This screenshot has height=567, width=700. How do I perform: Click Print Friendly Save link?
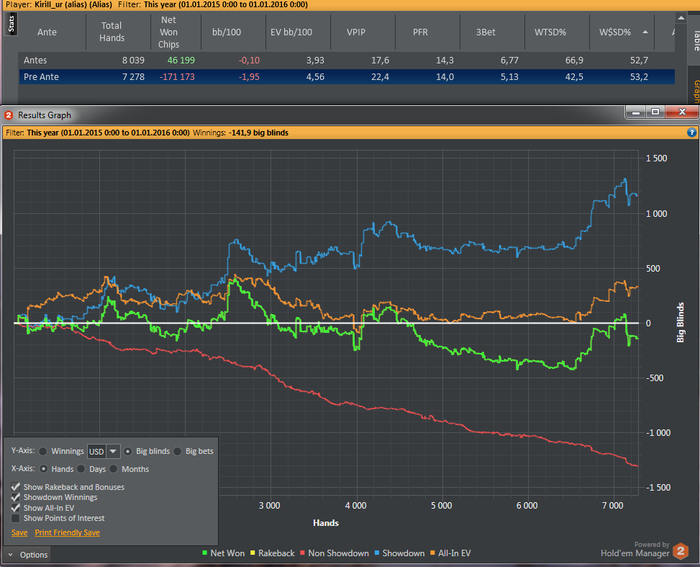coord(67,533)
